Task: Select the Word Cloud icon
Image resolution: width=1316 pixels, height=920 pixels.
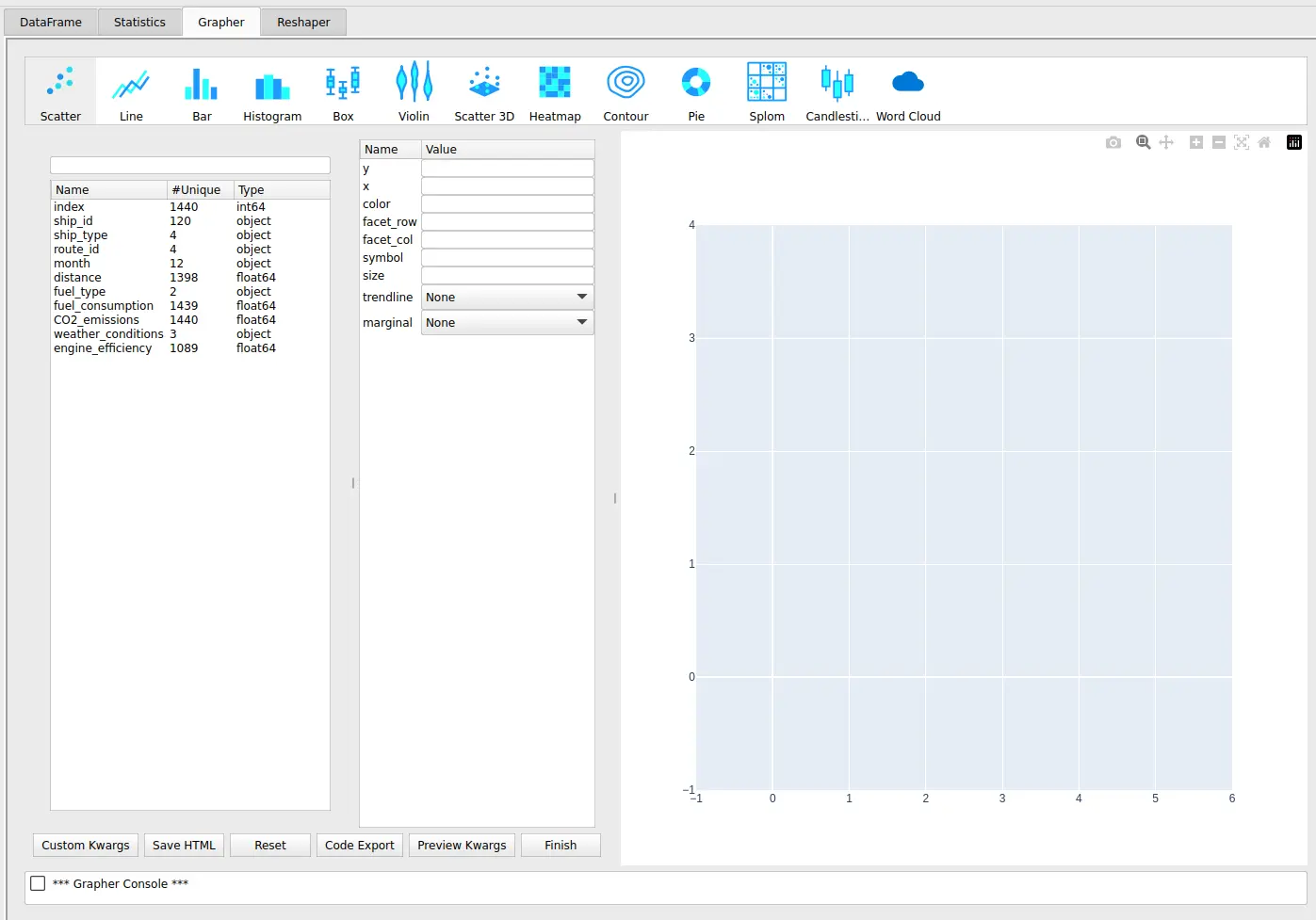Action: [908, 90]
